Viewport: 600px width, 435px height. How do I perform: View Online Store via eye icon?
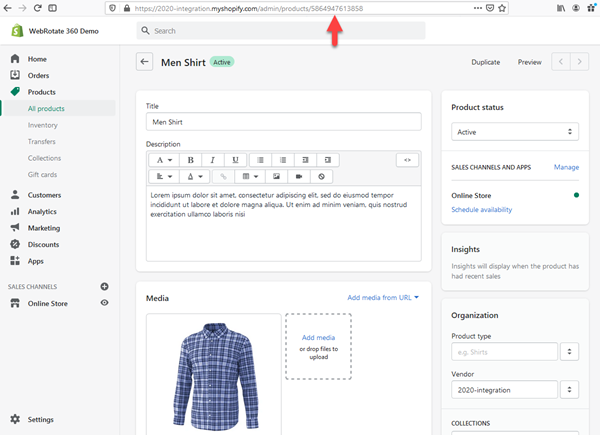(x=104, y=302)
